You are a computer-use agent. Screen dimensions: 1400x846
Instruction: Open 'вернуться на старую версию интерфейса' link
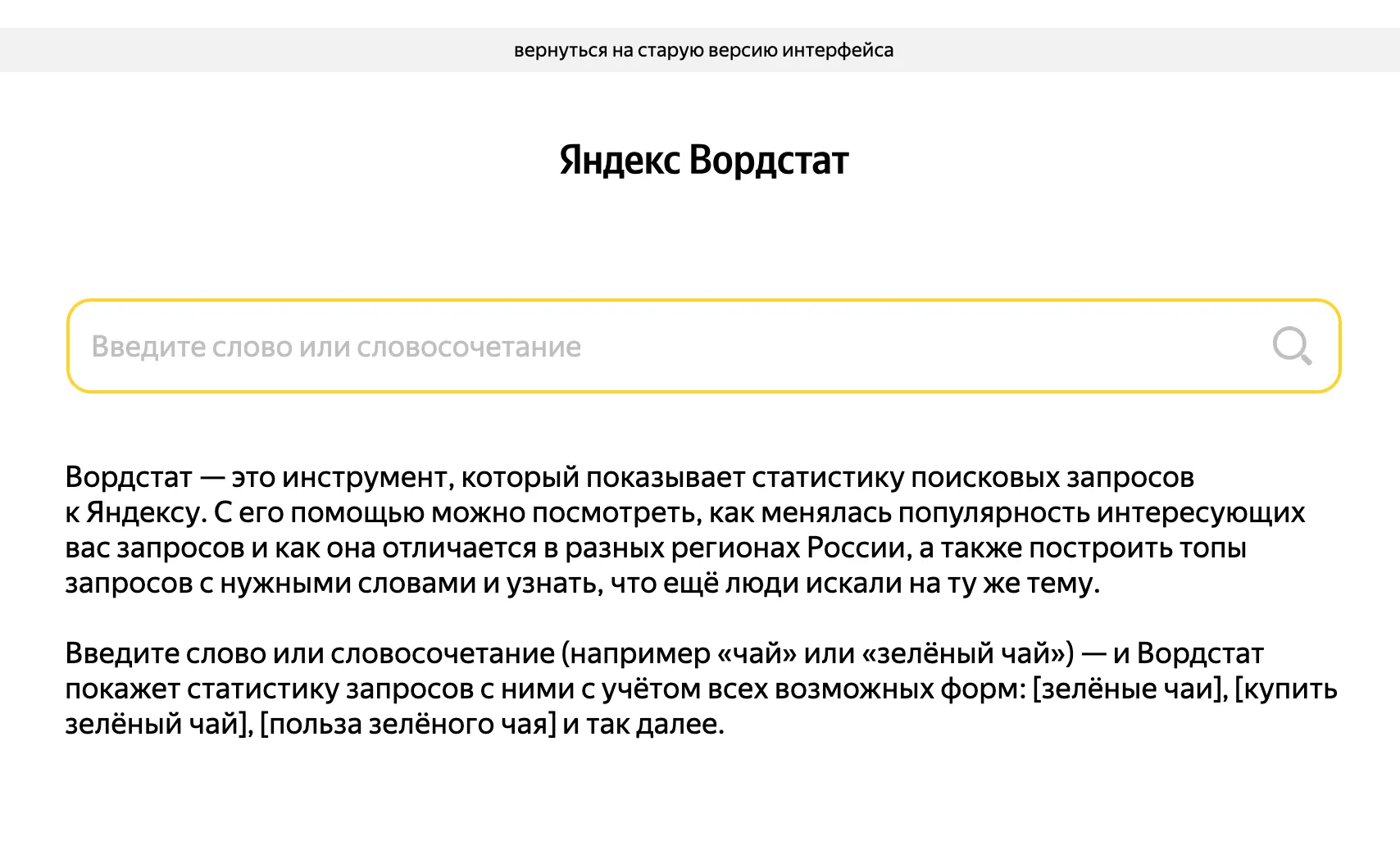(x=703, y=50)
